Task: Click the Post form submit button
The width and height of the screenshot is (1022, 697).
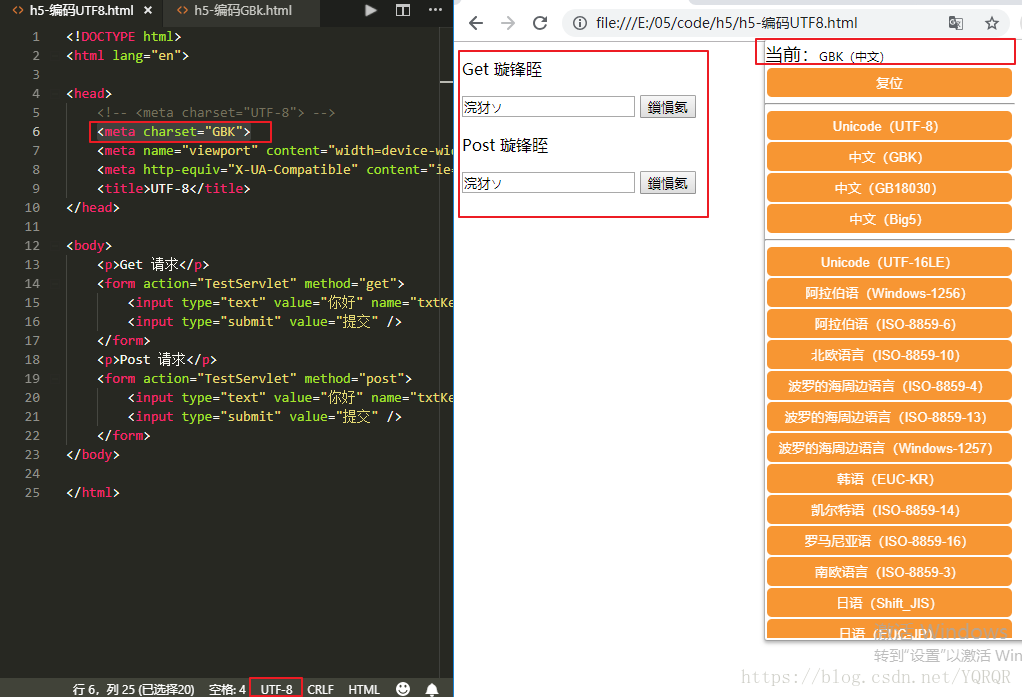Action: pyautogui.click(x=667, y=183)
